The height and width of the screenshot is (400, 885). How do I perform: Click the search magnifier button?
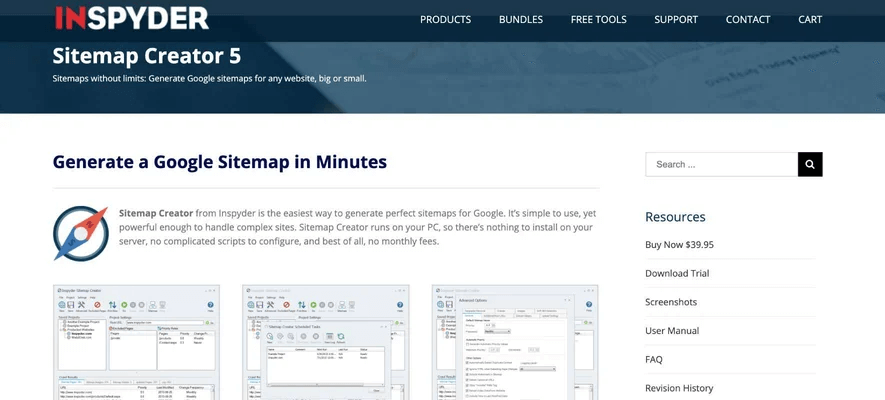810,164
